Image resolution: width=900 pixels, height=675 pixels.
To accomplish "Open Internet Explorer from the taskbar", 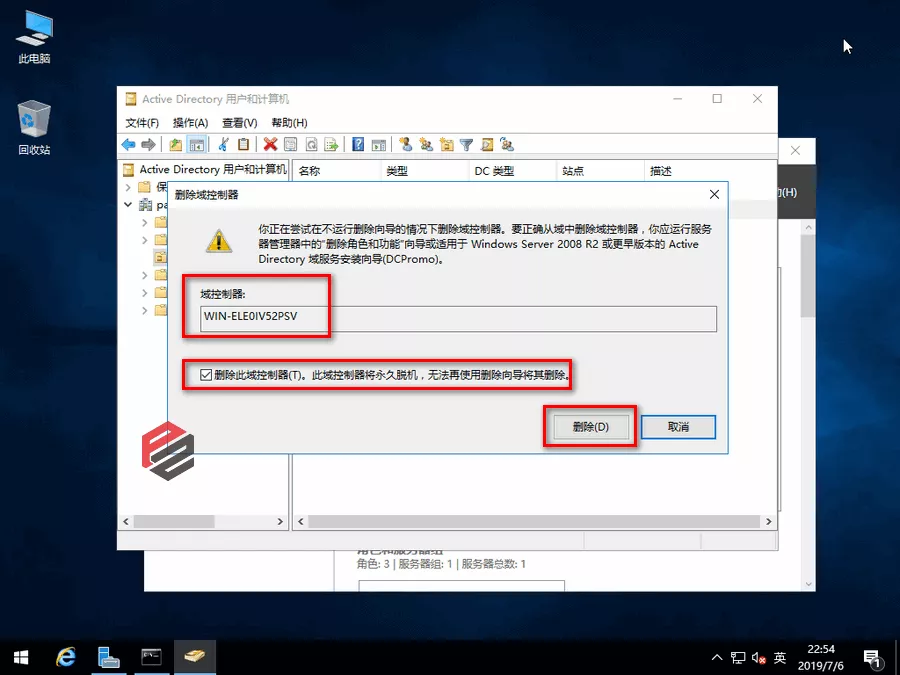I will click(x=66, y=657).
